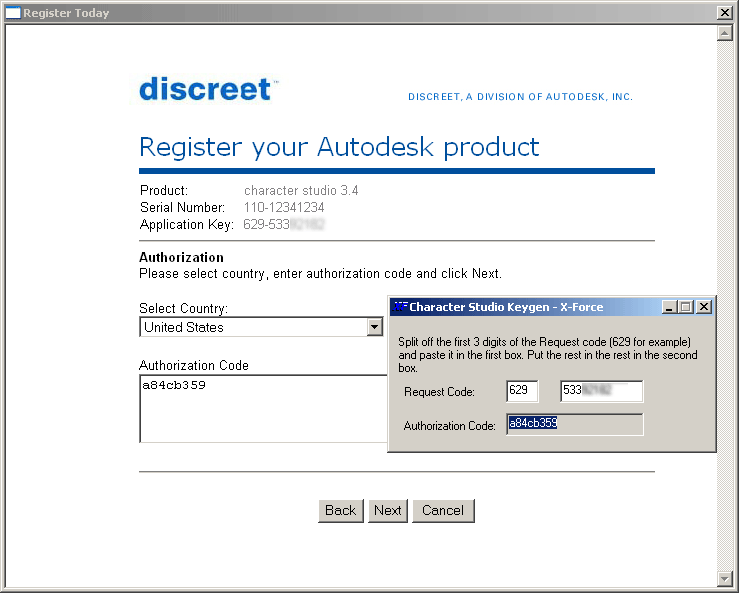Image resolution: width=739 pixels, height=593 pixels.
Task: Click the Next button
Action: [388, 511]
